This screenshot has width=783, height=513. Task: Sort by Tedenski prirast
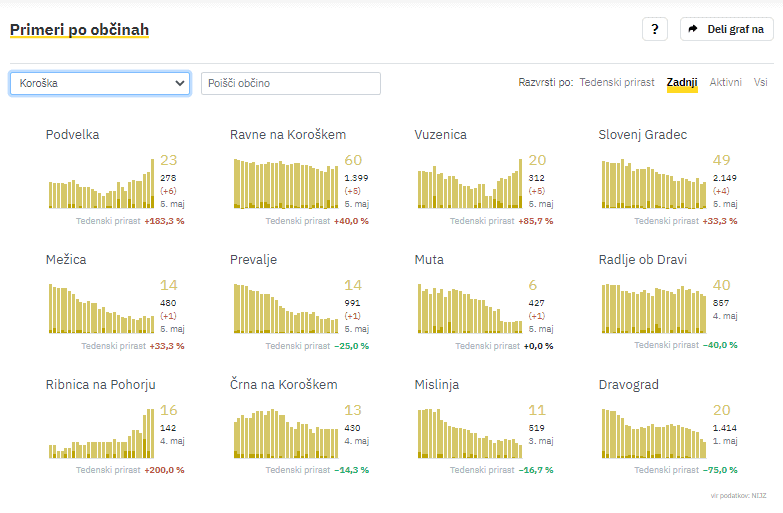click(617, 82)
